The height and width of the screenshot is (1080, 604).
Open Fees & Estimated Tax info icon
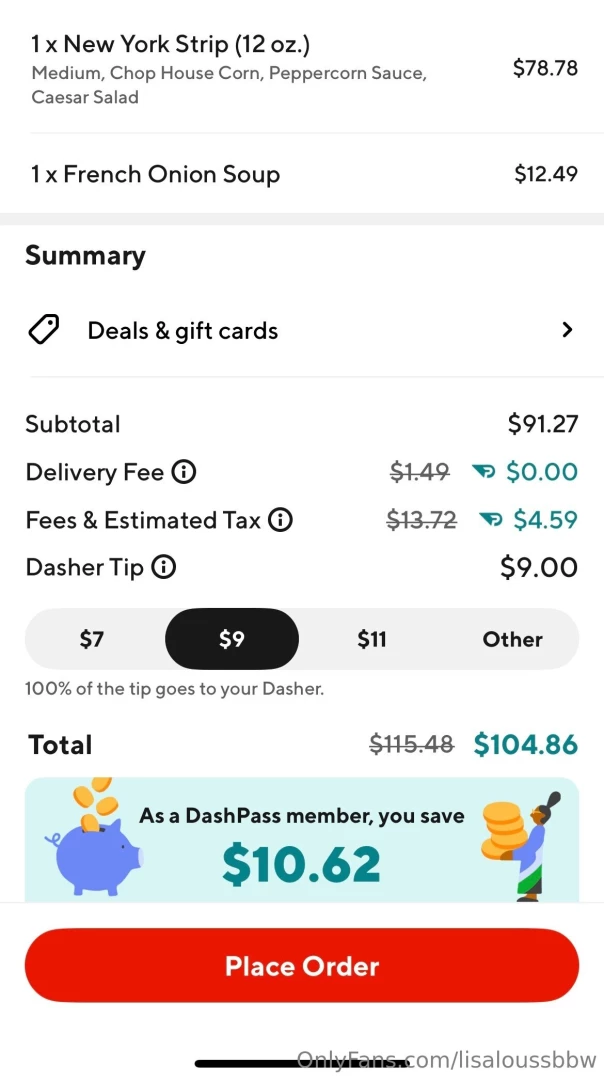[281, 520]
